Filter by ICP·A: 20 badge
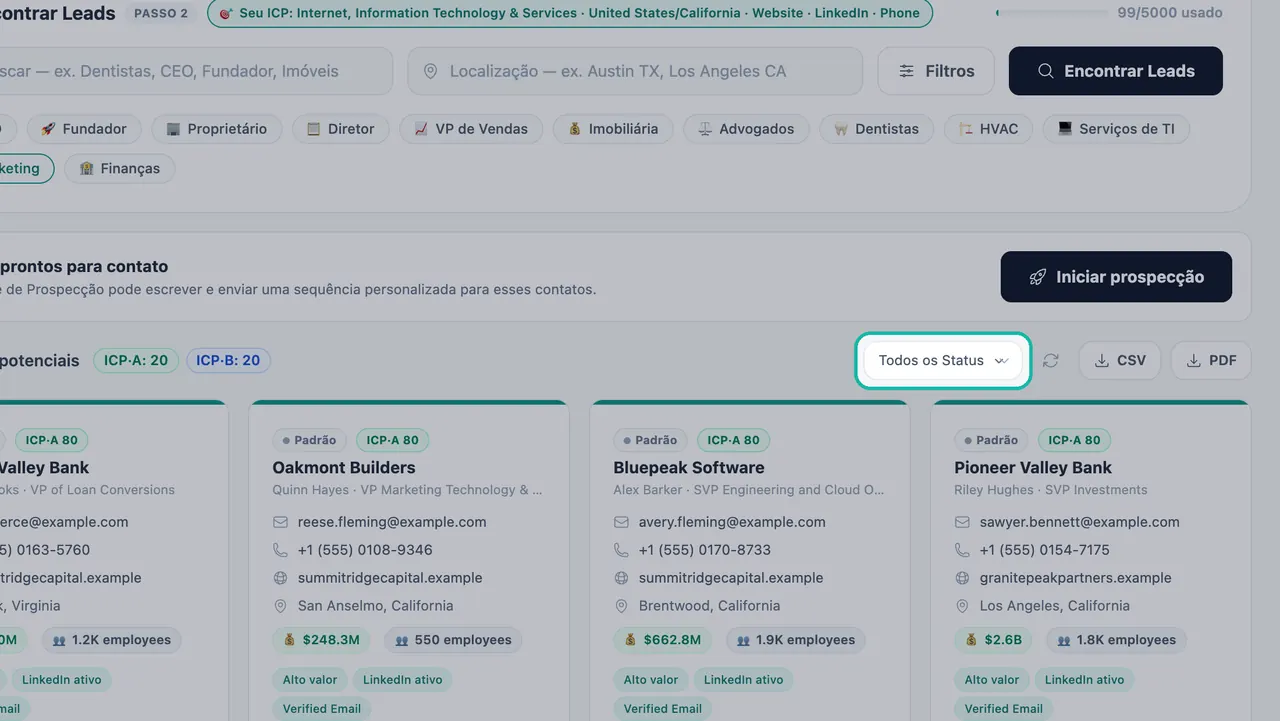Viewport: 1280px width, 721px height. (x=136, y=361)
